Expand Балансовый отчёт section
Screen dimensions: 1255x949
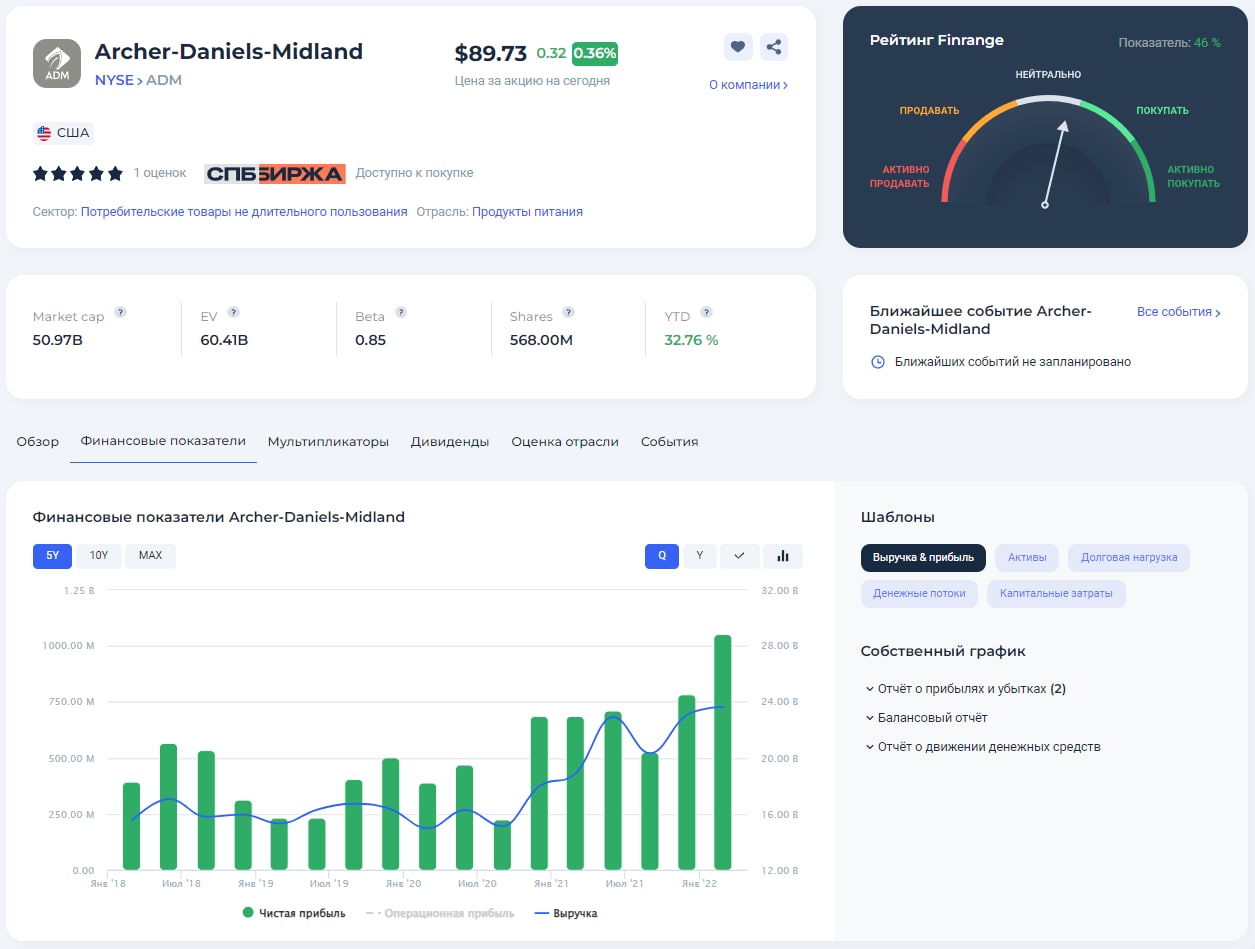tap(926, 718)
